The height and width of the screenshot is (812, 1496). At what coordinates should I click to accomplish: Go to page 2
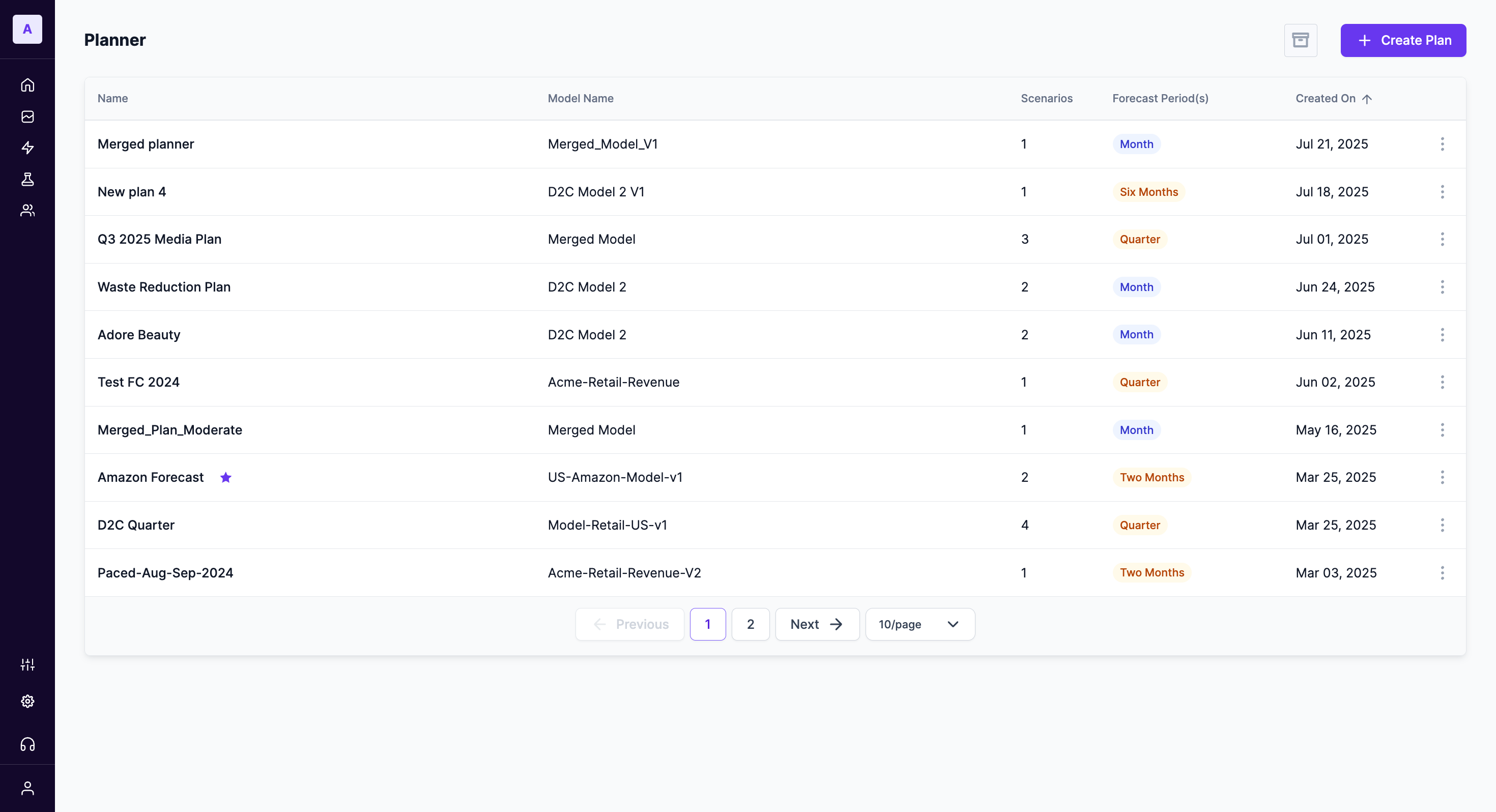tap(751, 624)
